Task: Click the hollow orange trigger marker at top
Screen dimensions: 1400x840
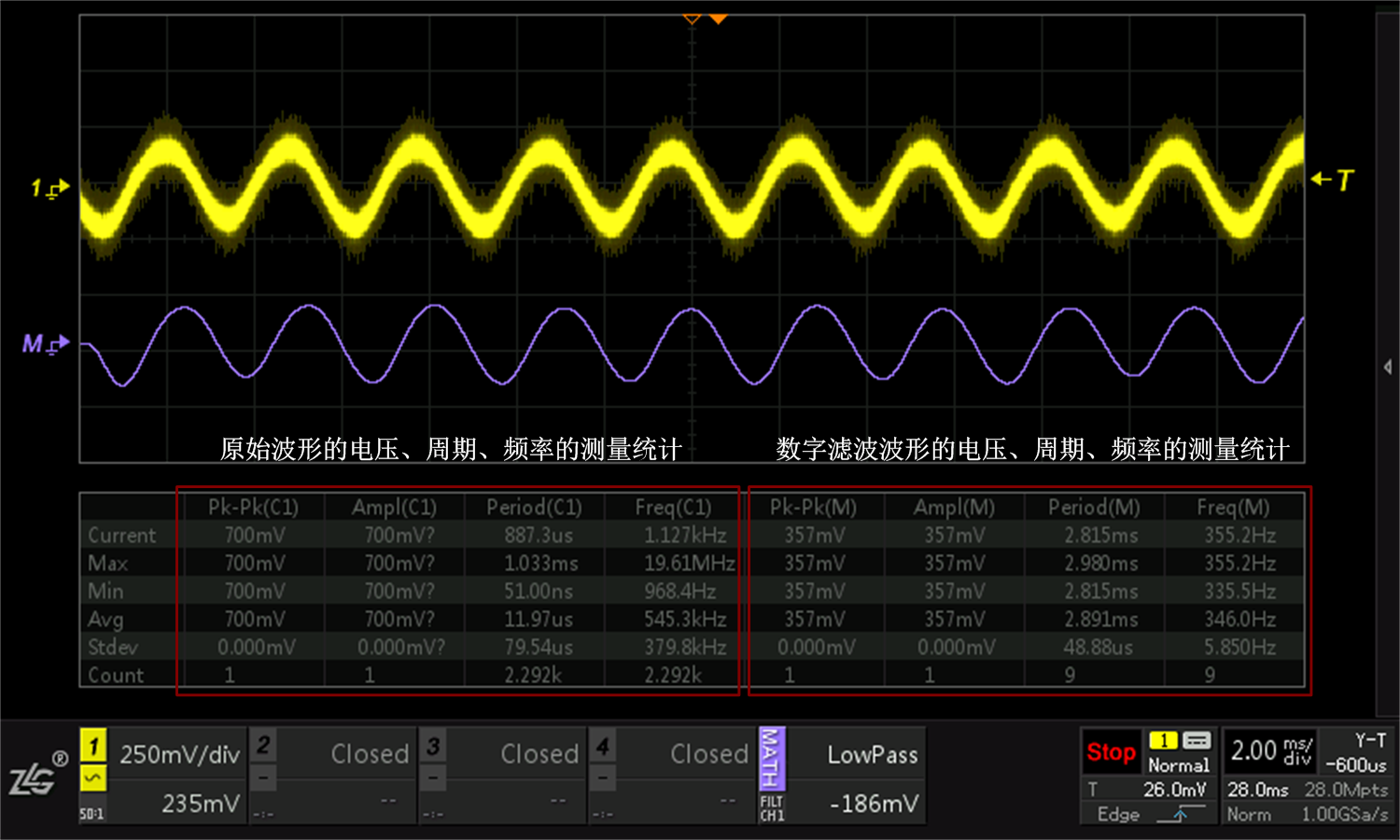Action: pyautogui.click(x=692, y=18)
